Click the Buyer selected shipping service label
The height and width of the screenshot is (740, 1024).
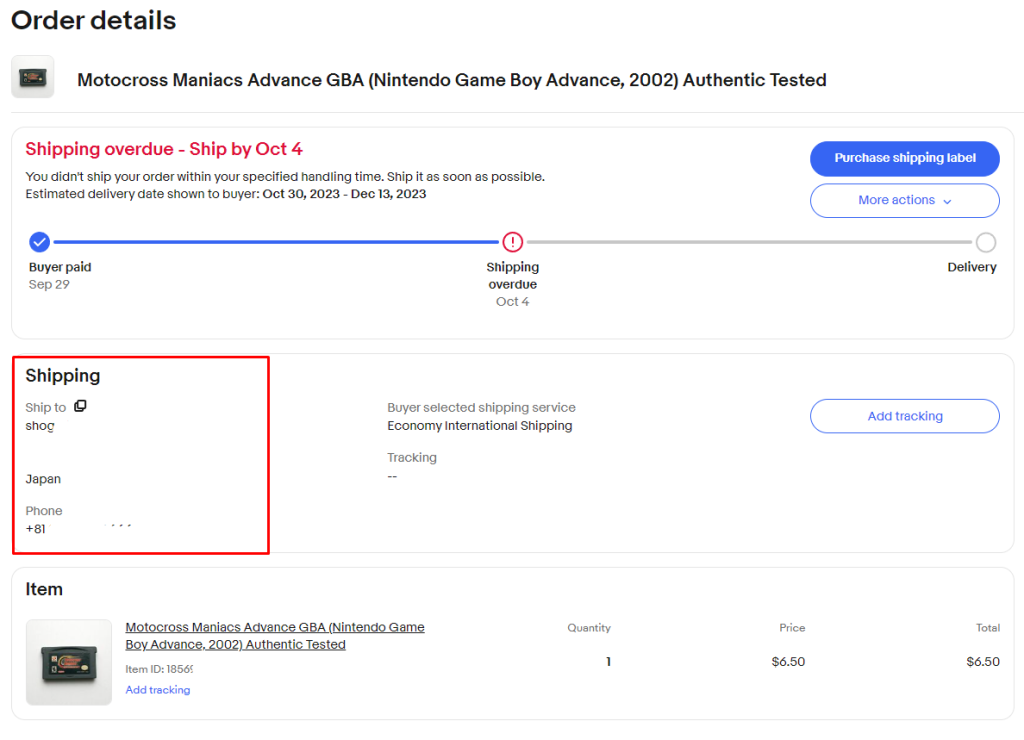[x=481, y=408]
